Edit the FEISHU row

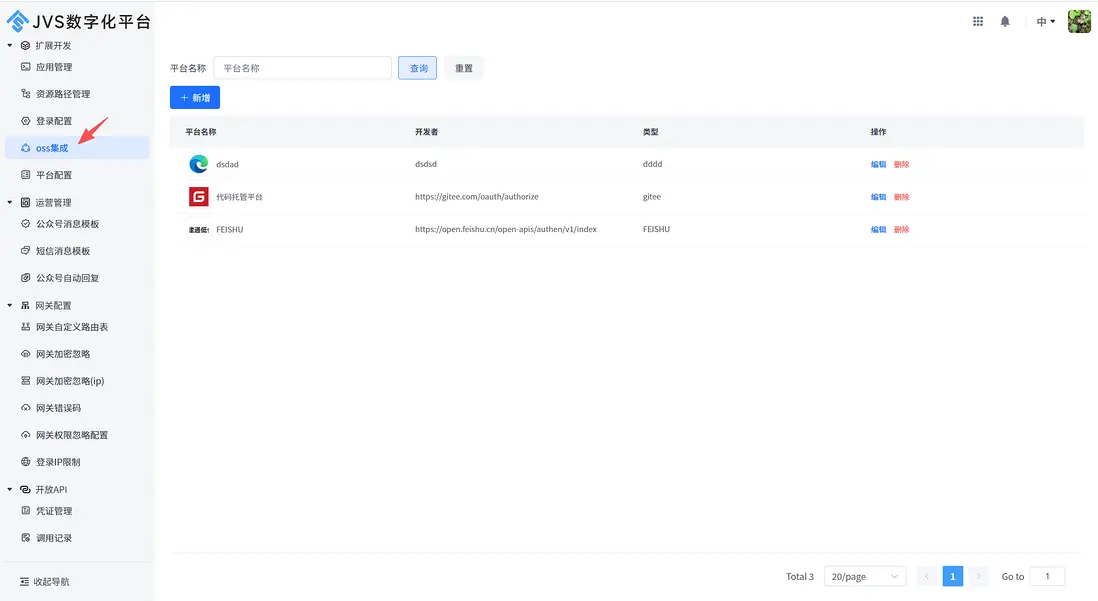(x=878, y=230)
